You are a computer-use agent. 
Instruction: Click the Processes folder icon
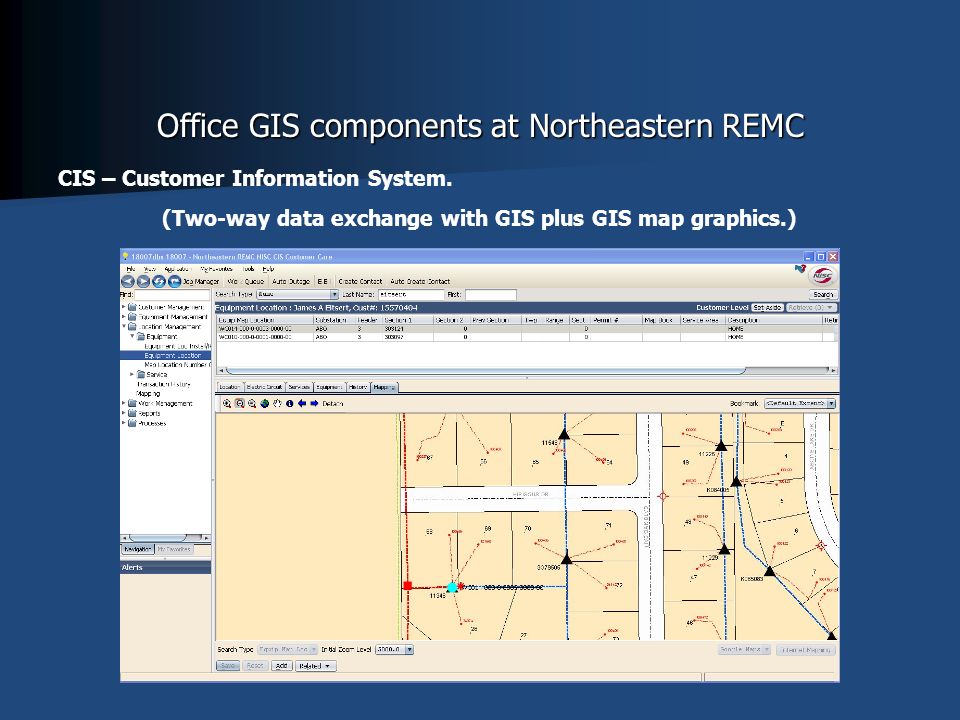point(132,423)
